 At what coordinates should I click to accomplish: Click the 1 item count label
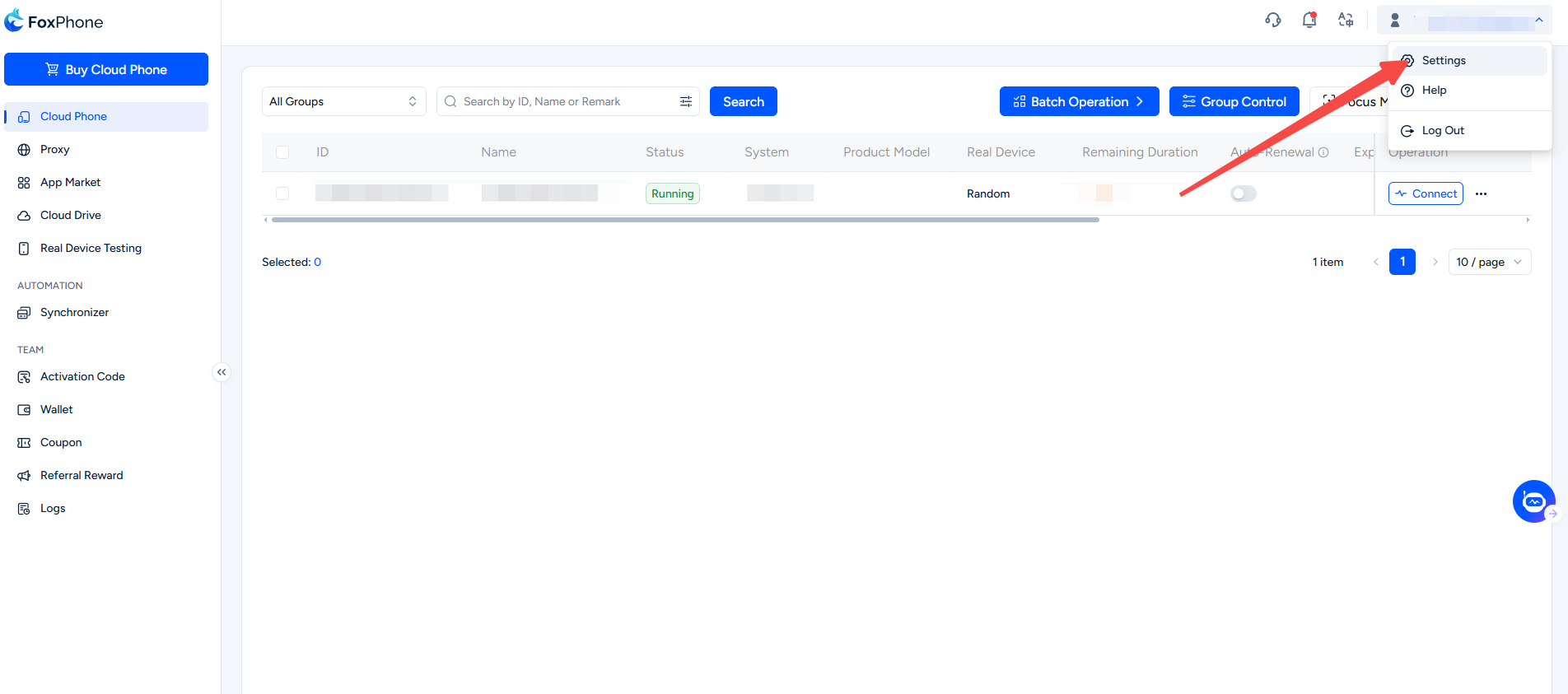point(1328,262)
